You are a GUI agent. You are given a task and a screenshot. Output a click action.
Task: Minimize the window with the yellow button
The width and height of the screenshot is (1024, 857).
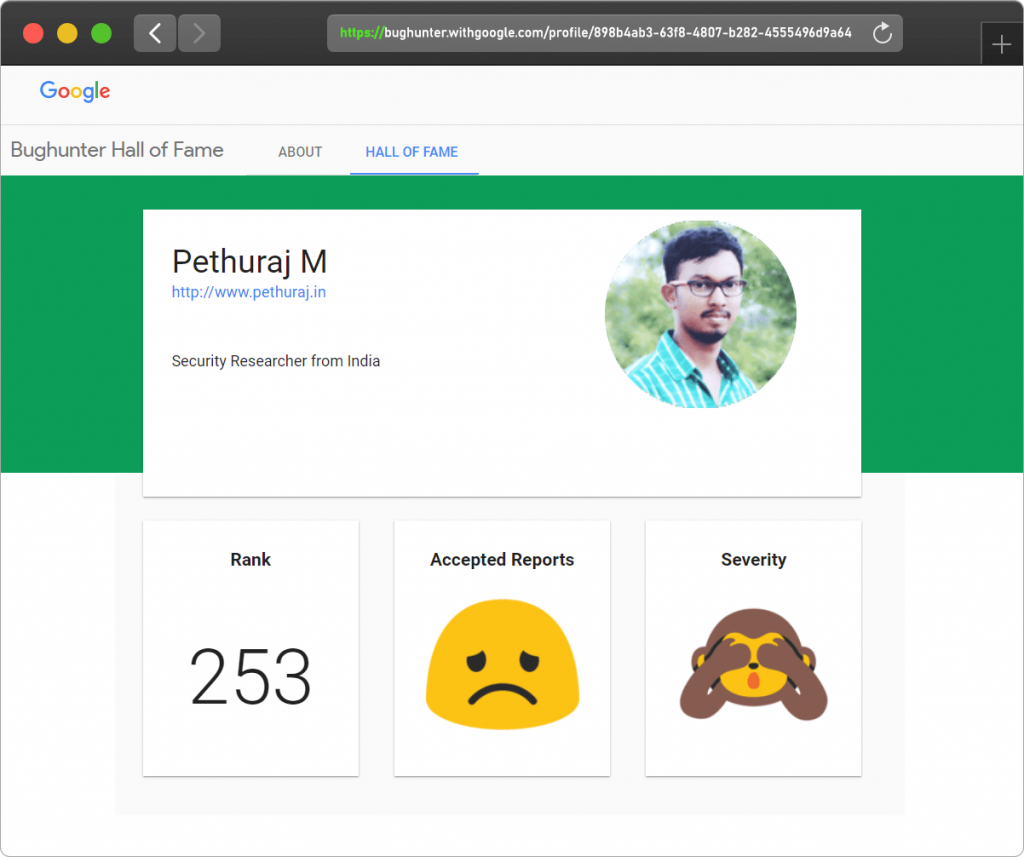click(67, 33)
